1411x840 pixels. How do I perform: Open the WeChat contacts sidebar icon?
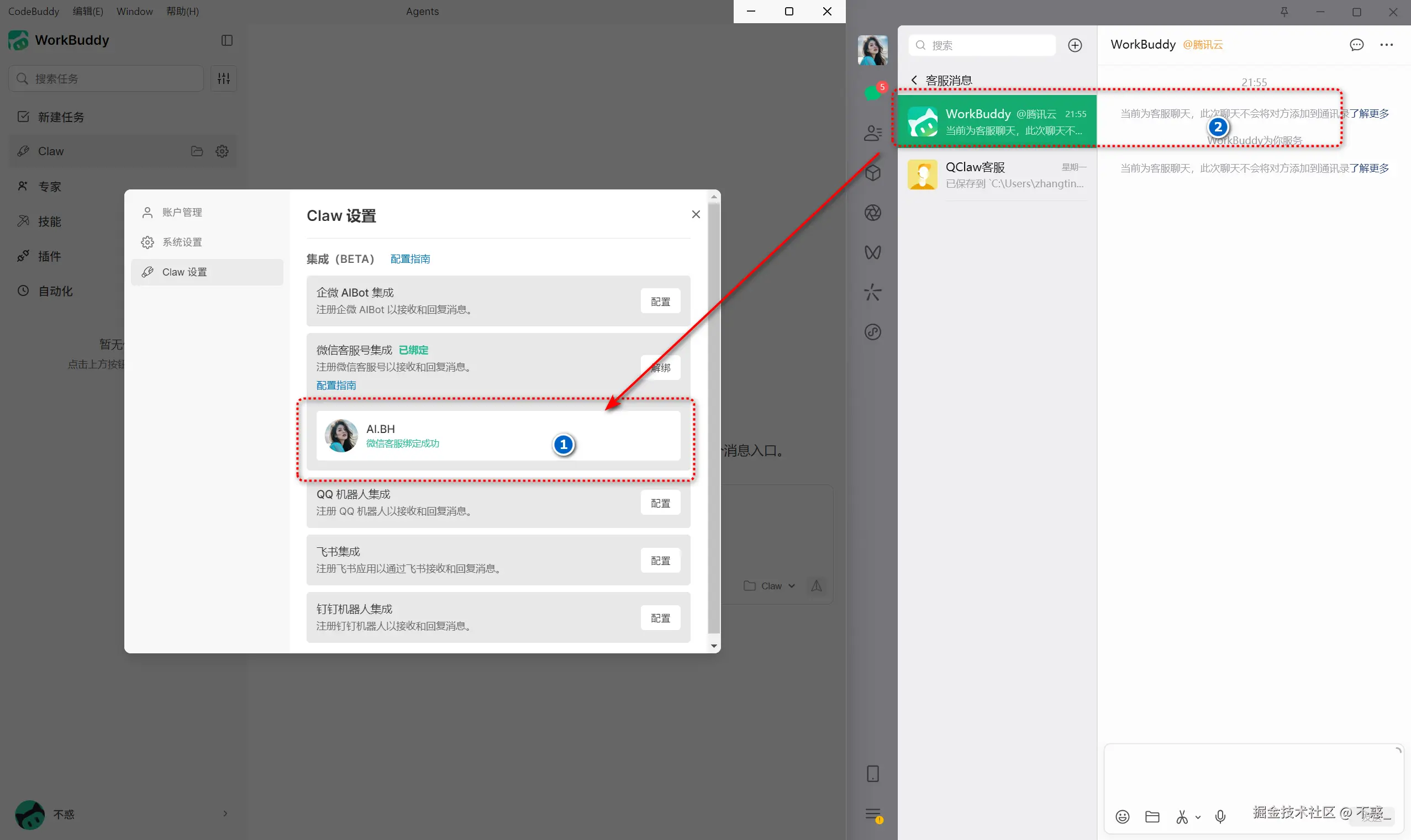pos(872,133)
